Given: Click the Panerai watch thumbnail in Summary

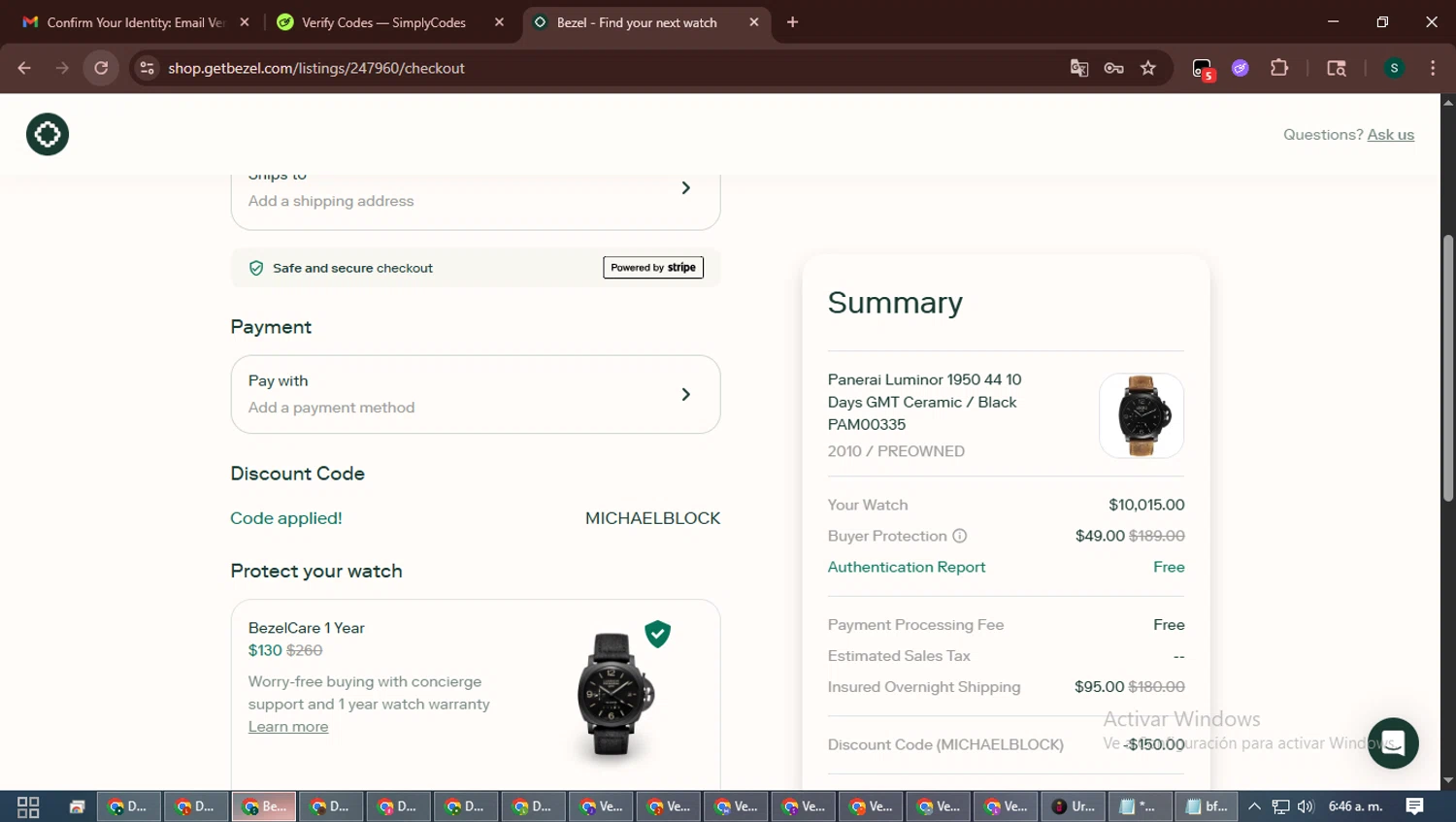Looking at the screenshot, I should tap(1142, 415).
